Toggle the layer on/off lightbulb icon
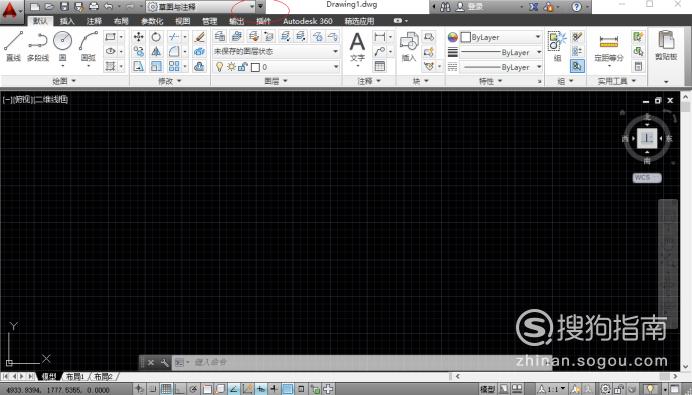 pos(219,67)
